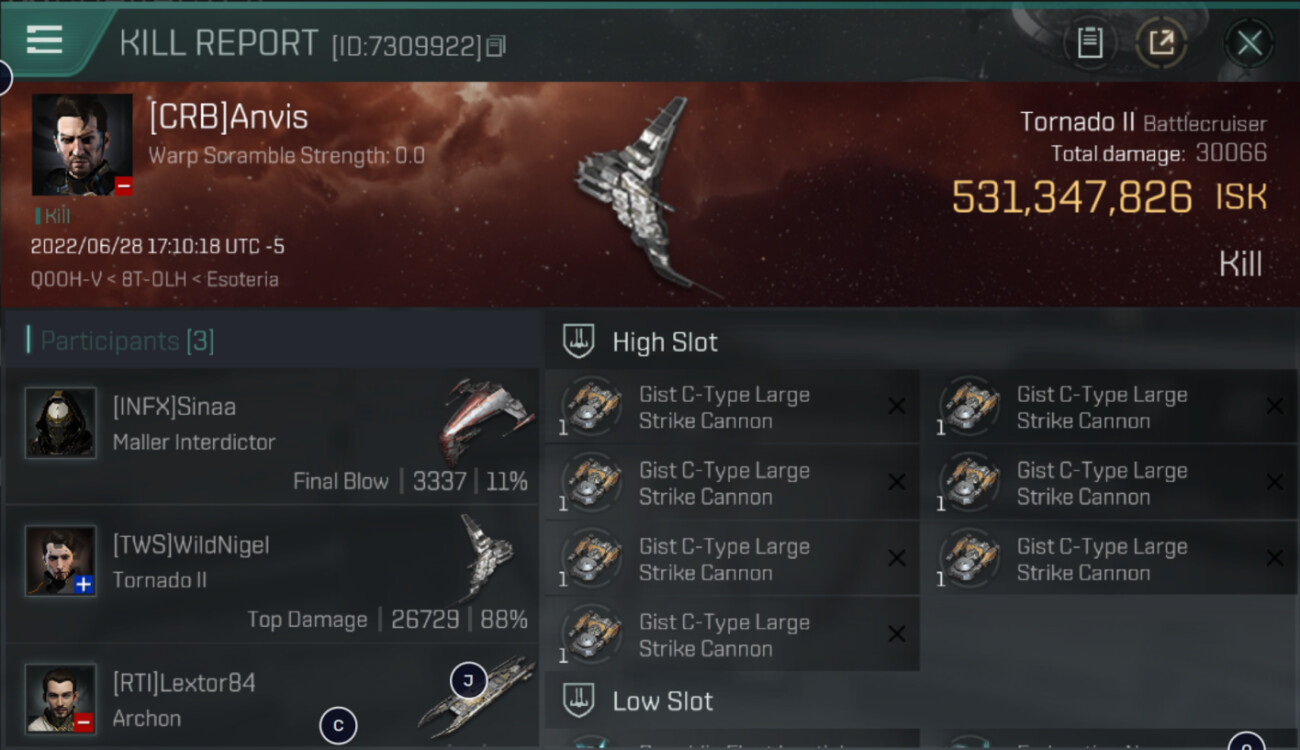Close the kill report window
Viewport: 1300px width, 750px height.
click(x=1249, y=43)
